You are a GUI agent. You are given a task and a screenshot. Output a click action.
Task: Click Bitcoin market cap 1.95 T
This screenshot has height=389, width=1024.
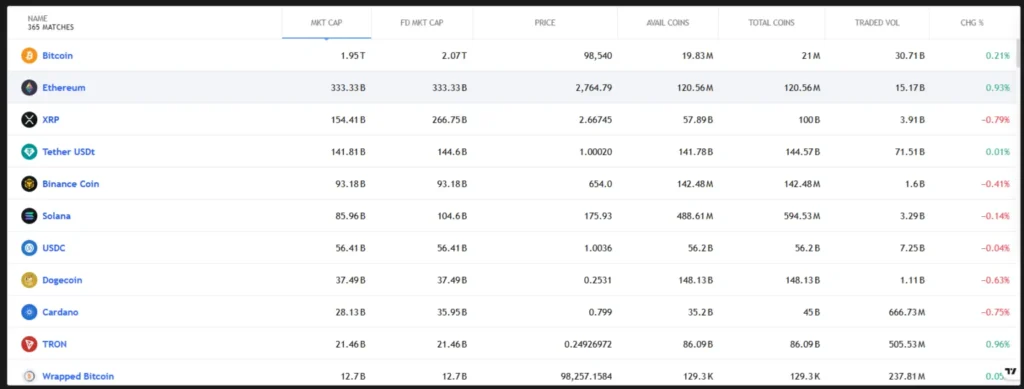click(x=353, y=55)
